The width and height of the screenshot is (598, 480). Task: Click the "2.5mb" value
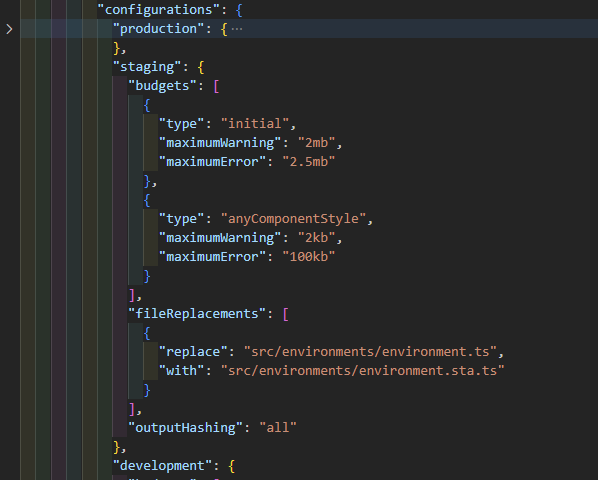[309, 162]
